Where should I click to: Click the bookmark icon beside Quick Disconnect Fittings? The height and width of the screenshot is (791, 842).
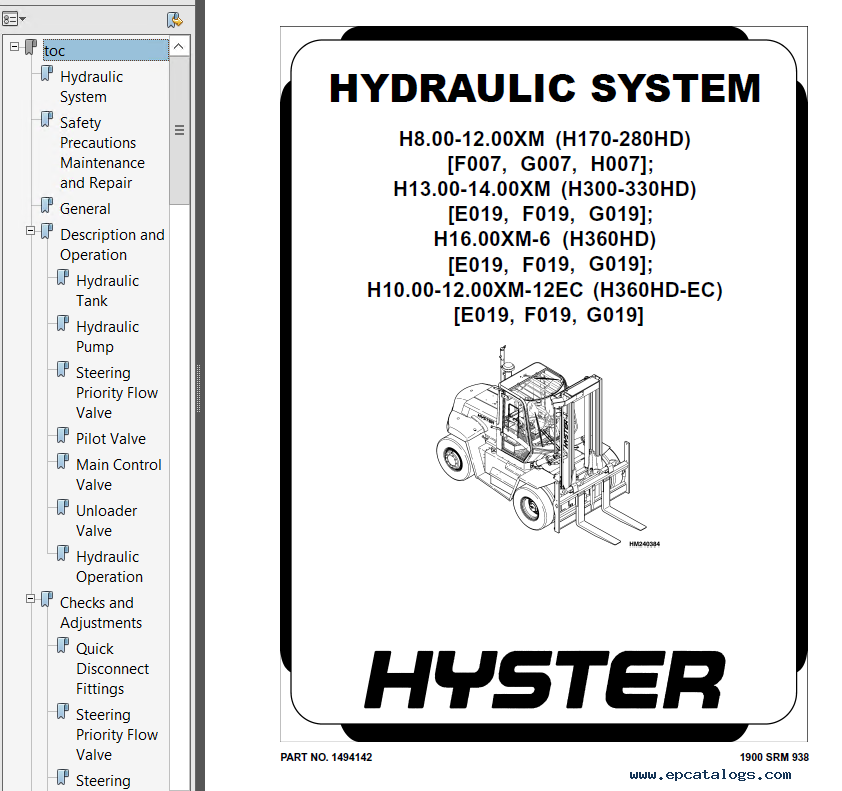pyautogui.click(x=63, y=647)
